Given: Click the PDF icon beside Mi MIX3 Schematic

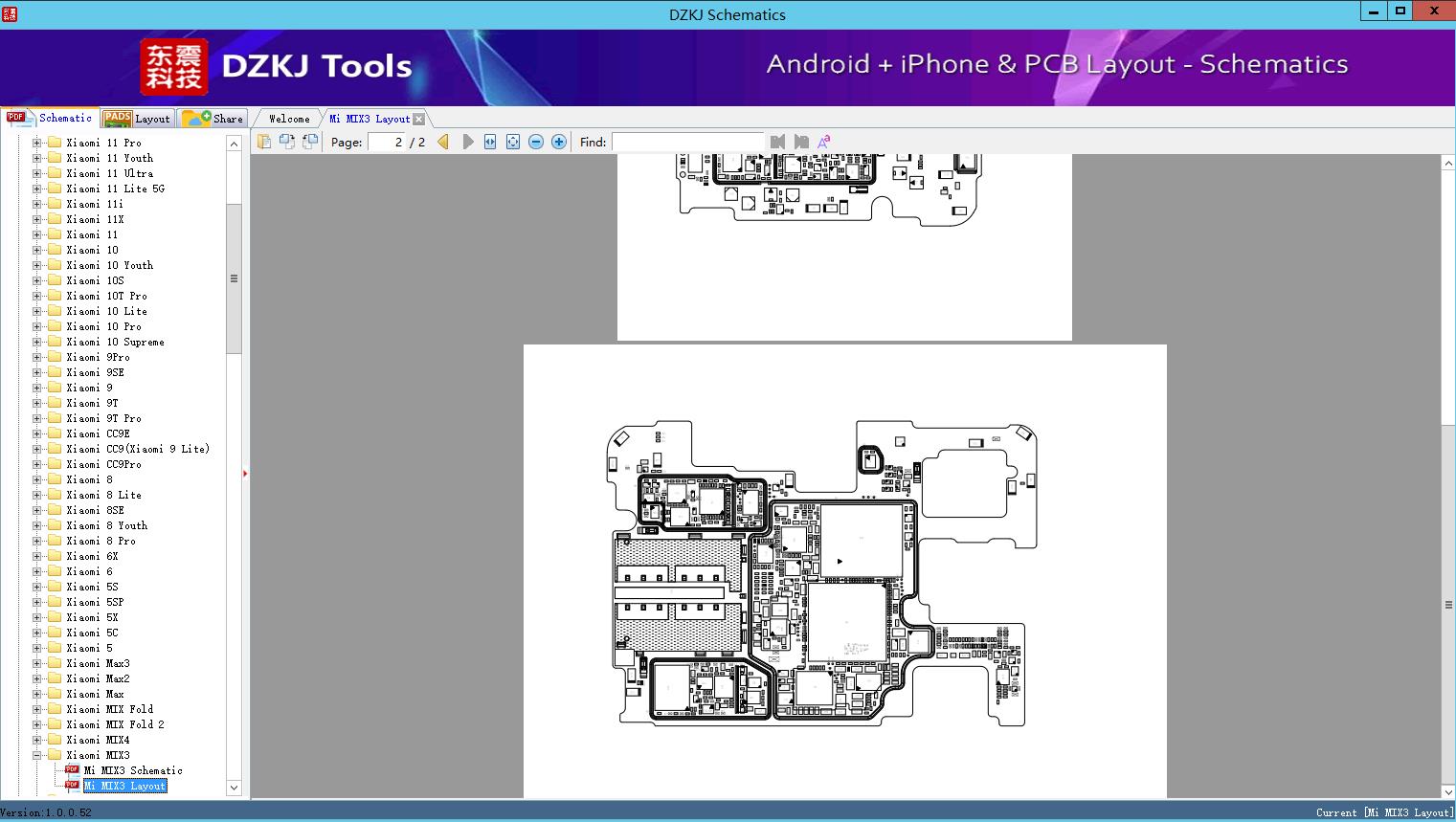Looking at the screenshot, I should [72, 770].
